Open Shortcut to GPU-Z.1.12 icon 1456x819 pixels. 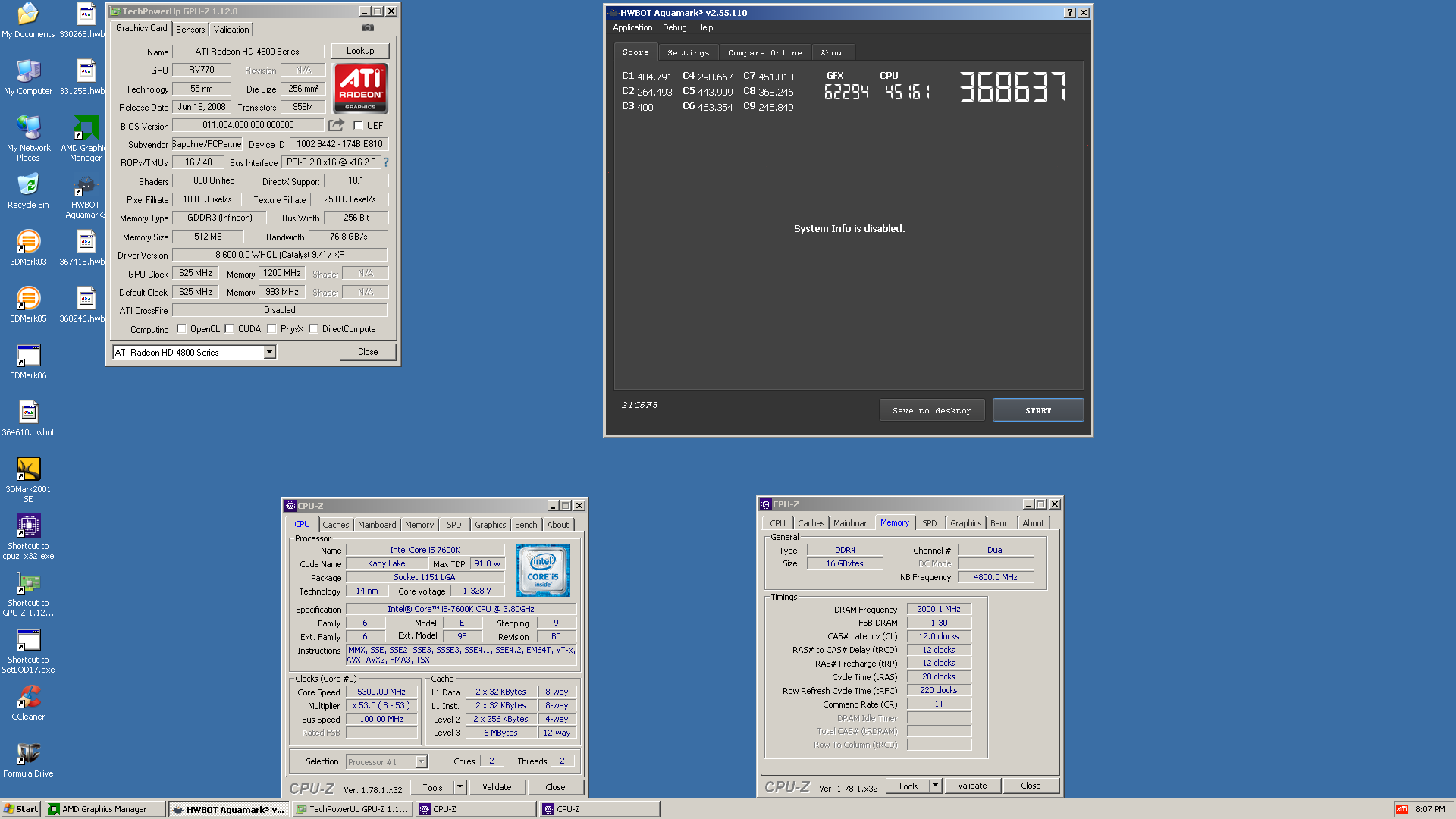pyautogui.click(x=28, y=594)
